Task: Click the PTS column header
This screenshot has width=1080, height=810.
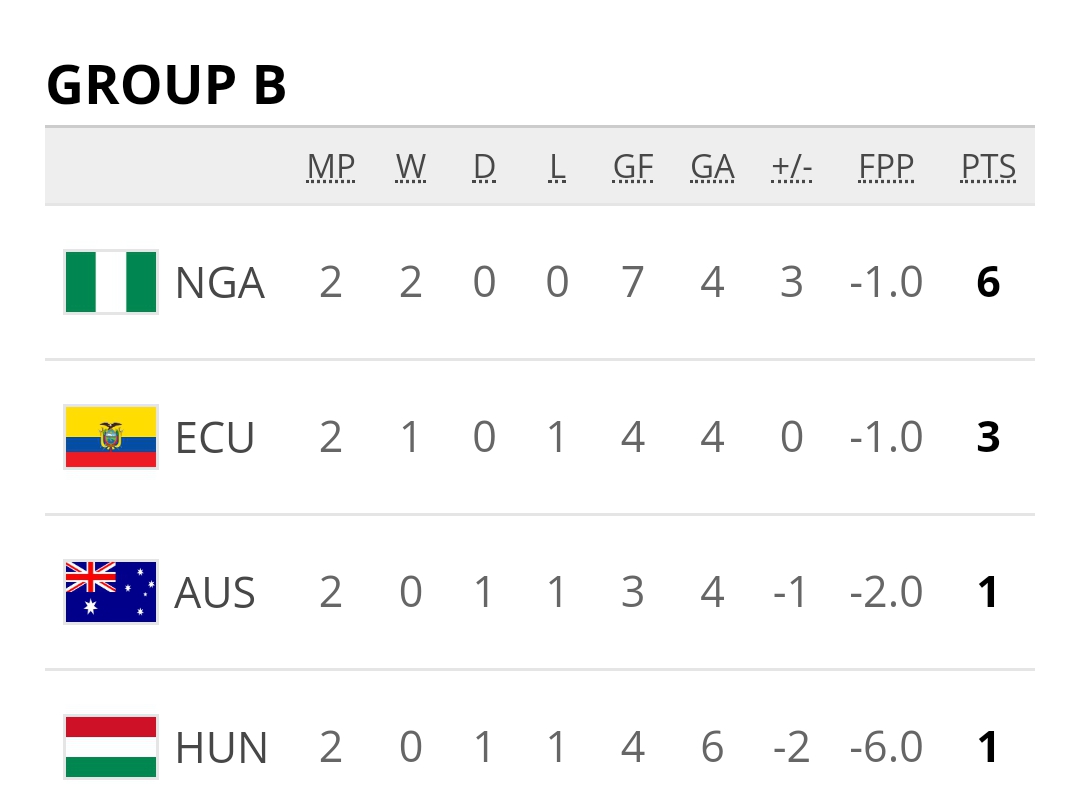Action: (988, 167)
